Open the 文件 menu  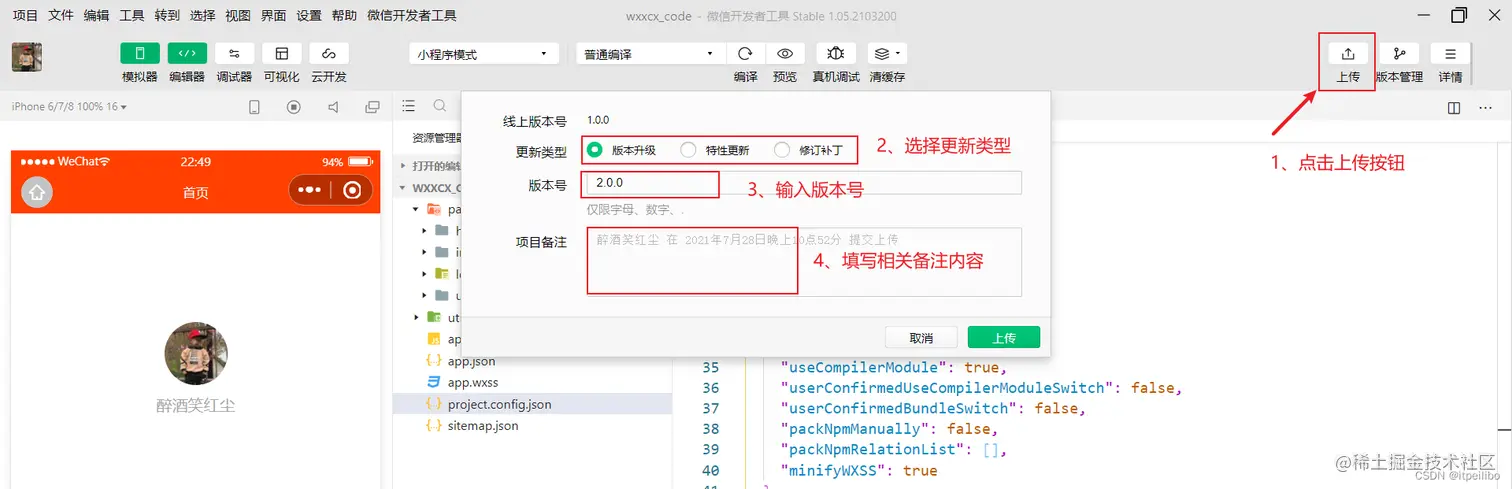[x=61, y=15]
